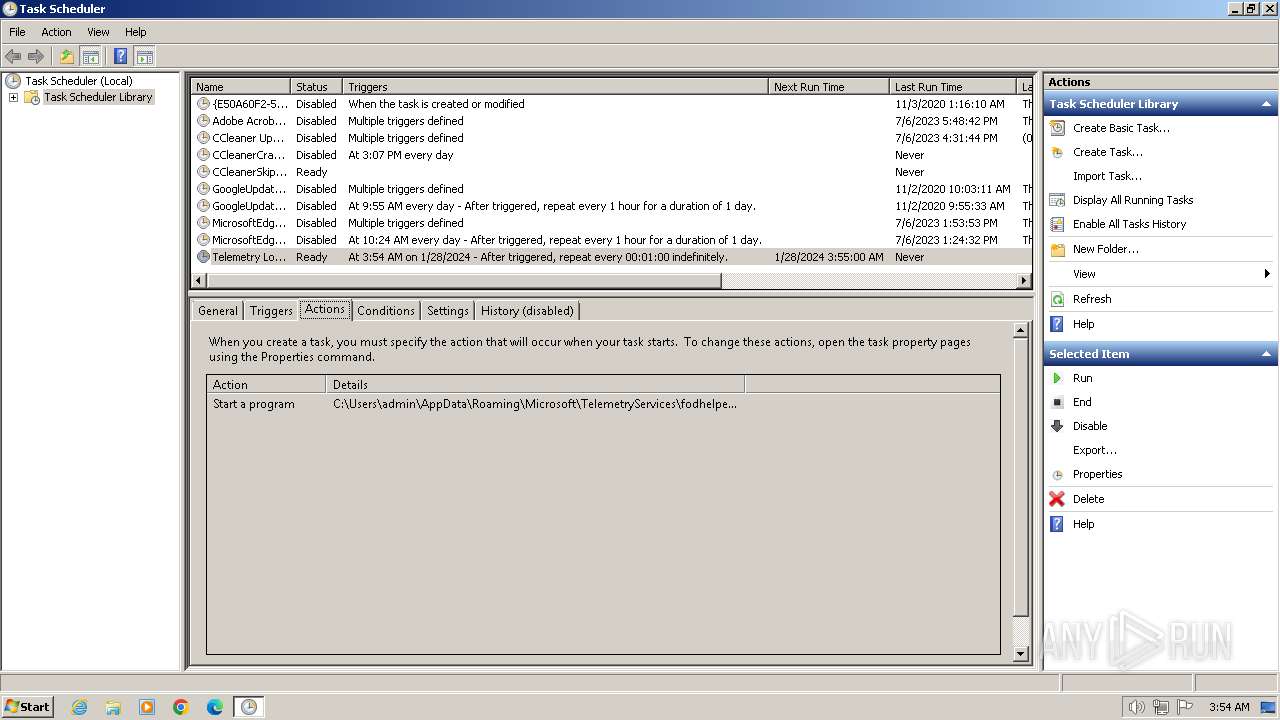This screenshot has height=720, width=1280.
Task: Sort tasks by Last Run Time header
Action: [952, 87]
